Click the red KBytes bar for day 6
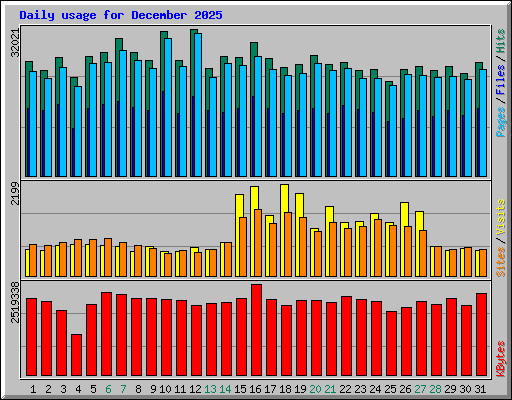The height and width of the screenshot is (400, 512). click(106, 334)
